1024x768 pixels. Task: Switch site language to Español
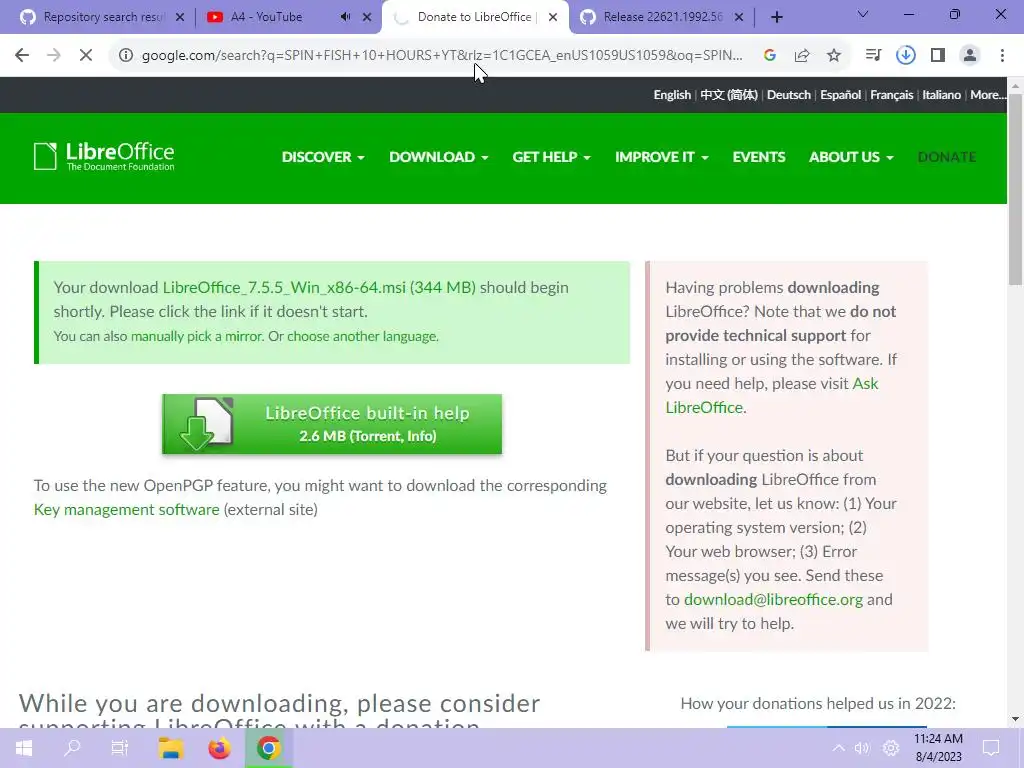pyautogui.click(x=840, y=95)
